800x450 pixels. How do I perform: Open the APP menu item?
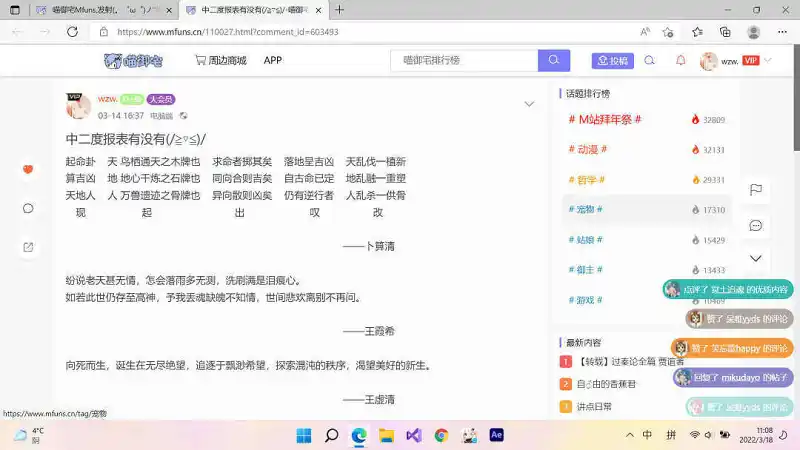[x=272, y=60]
